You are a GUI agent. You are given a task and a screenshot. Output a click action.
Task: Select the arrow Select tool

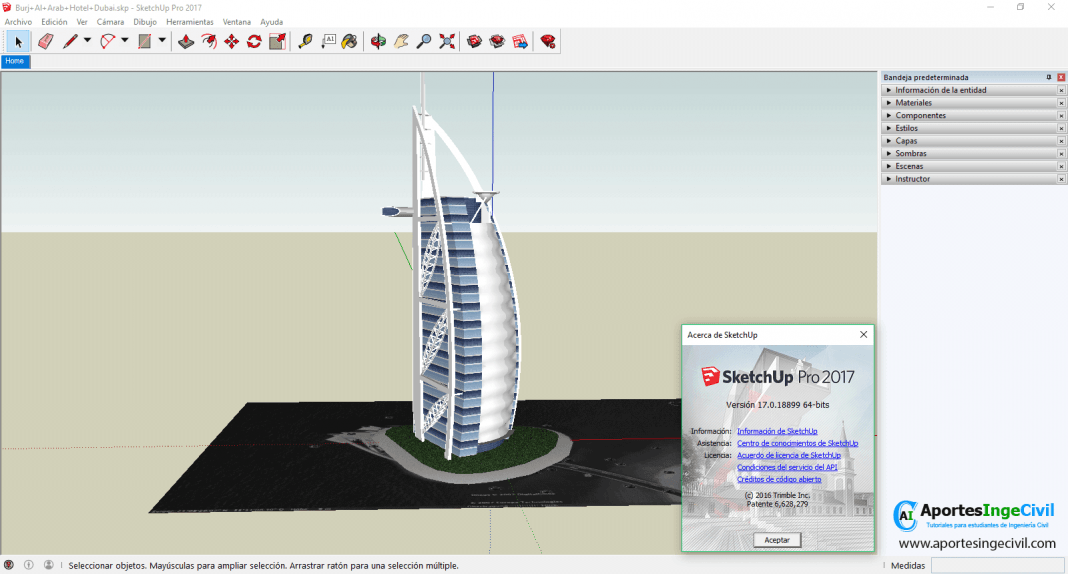pyautogui.click(x=18, y=42)
